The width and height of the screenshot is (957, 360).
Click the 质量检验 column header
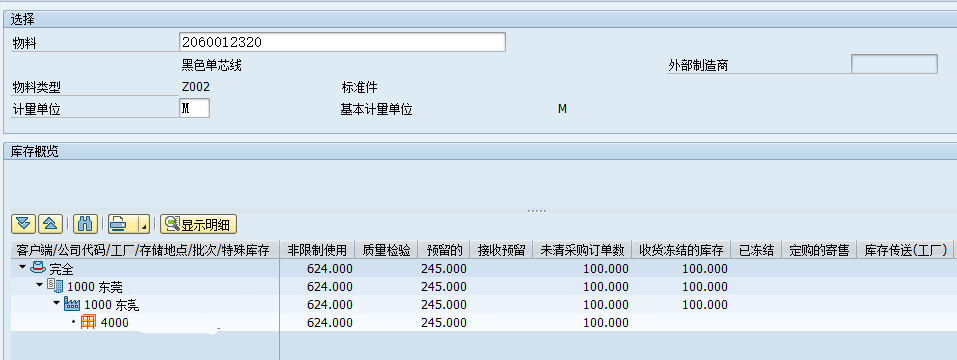point(386,250)
